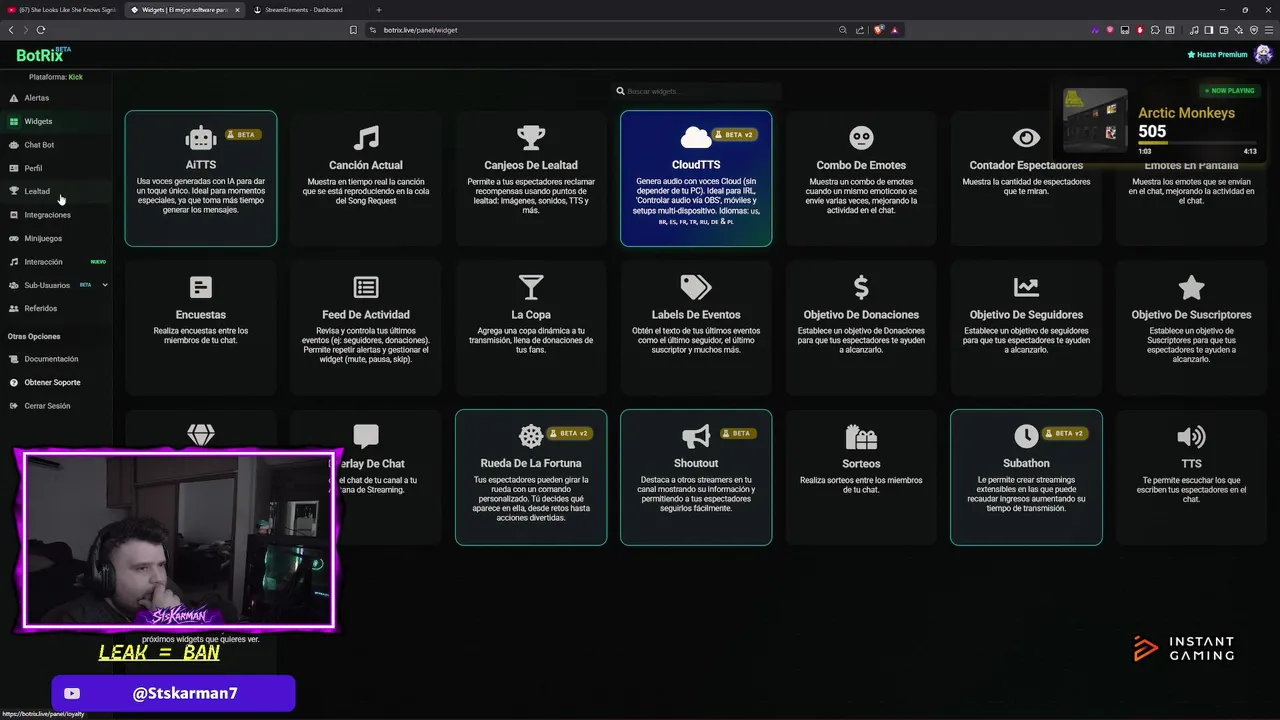Viewport: 1280px width, 720px height.
Task: Select the Contador Espectadores eye icon
Action: click(x=1026, y=138)
